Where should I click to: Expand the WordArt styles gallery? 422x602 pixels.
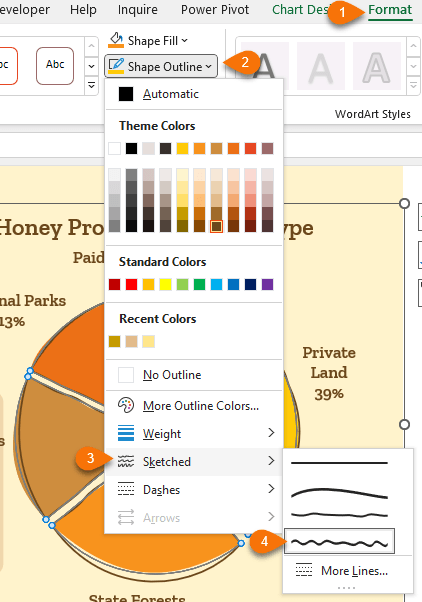click(413, 85)
